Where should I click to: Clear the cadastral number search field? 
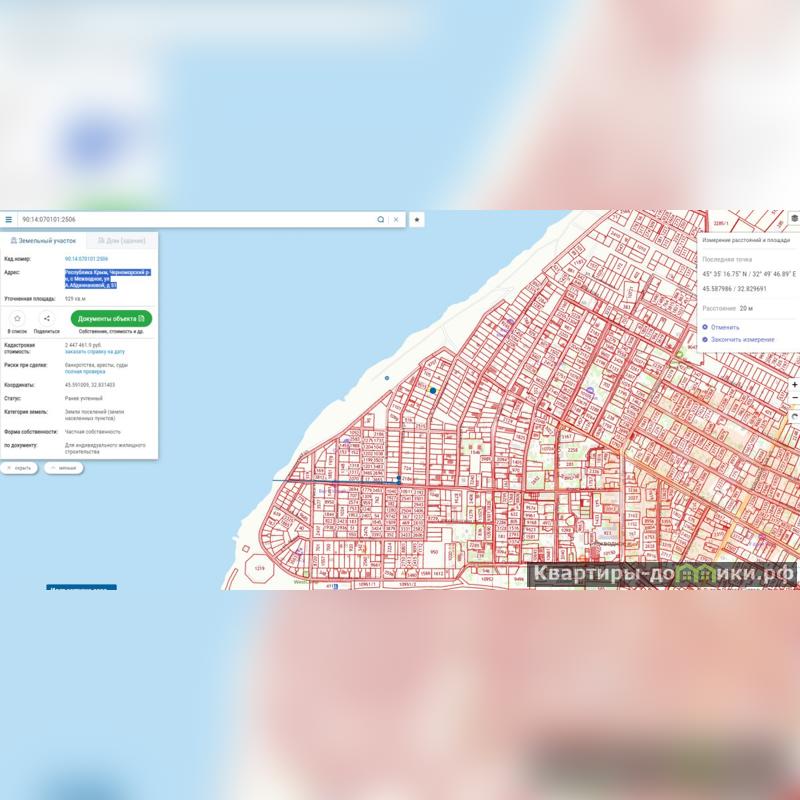click(396, 219)
